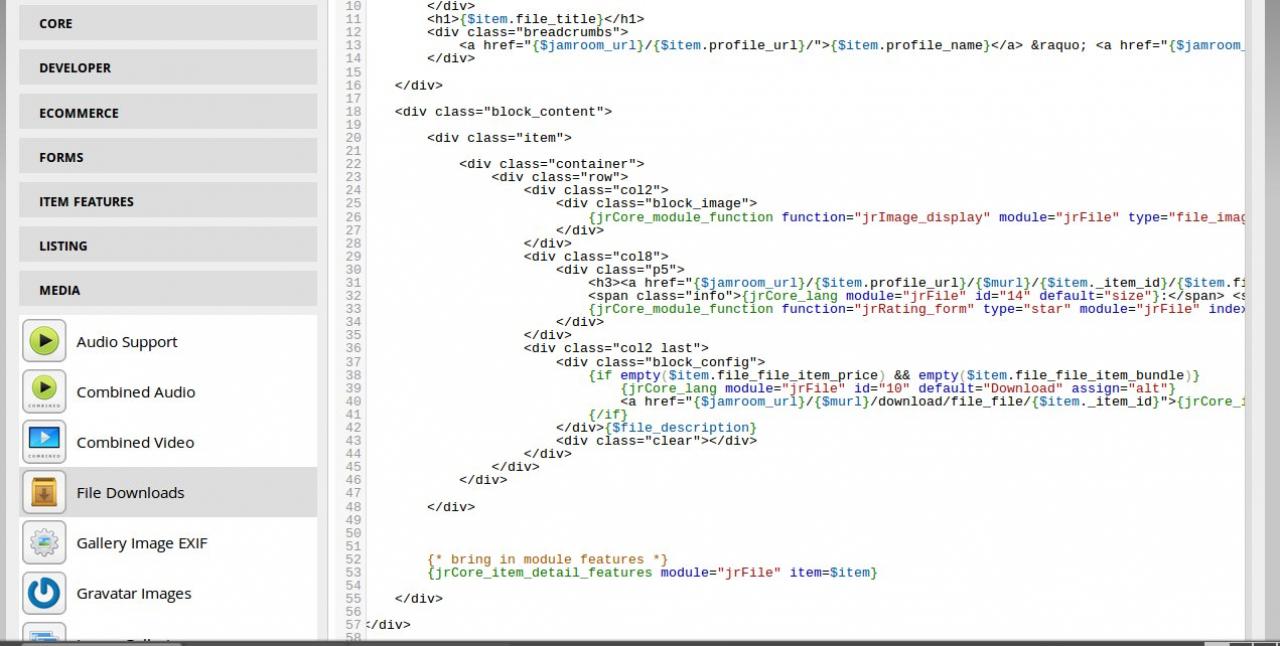Click the h1 file_title code line
The image size is (1280, 646).
point(535,19)
